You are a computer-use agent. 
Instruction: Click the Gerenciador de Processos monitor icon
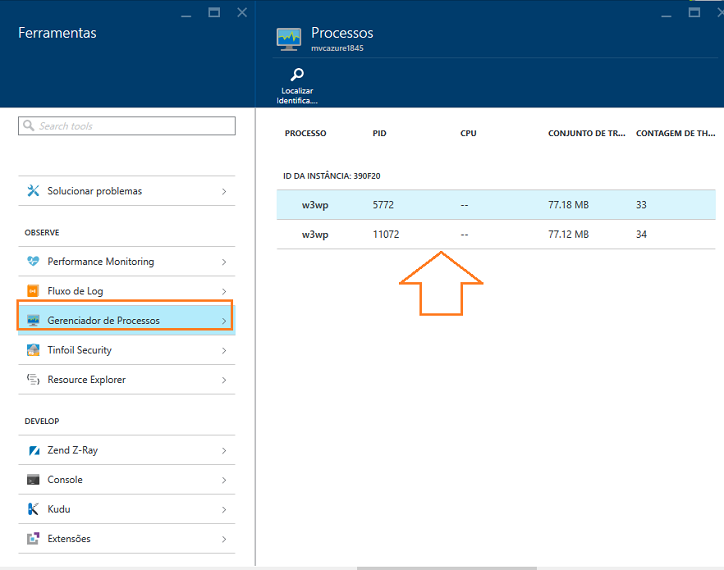[x=33, y=321]
